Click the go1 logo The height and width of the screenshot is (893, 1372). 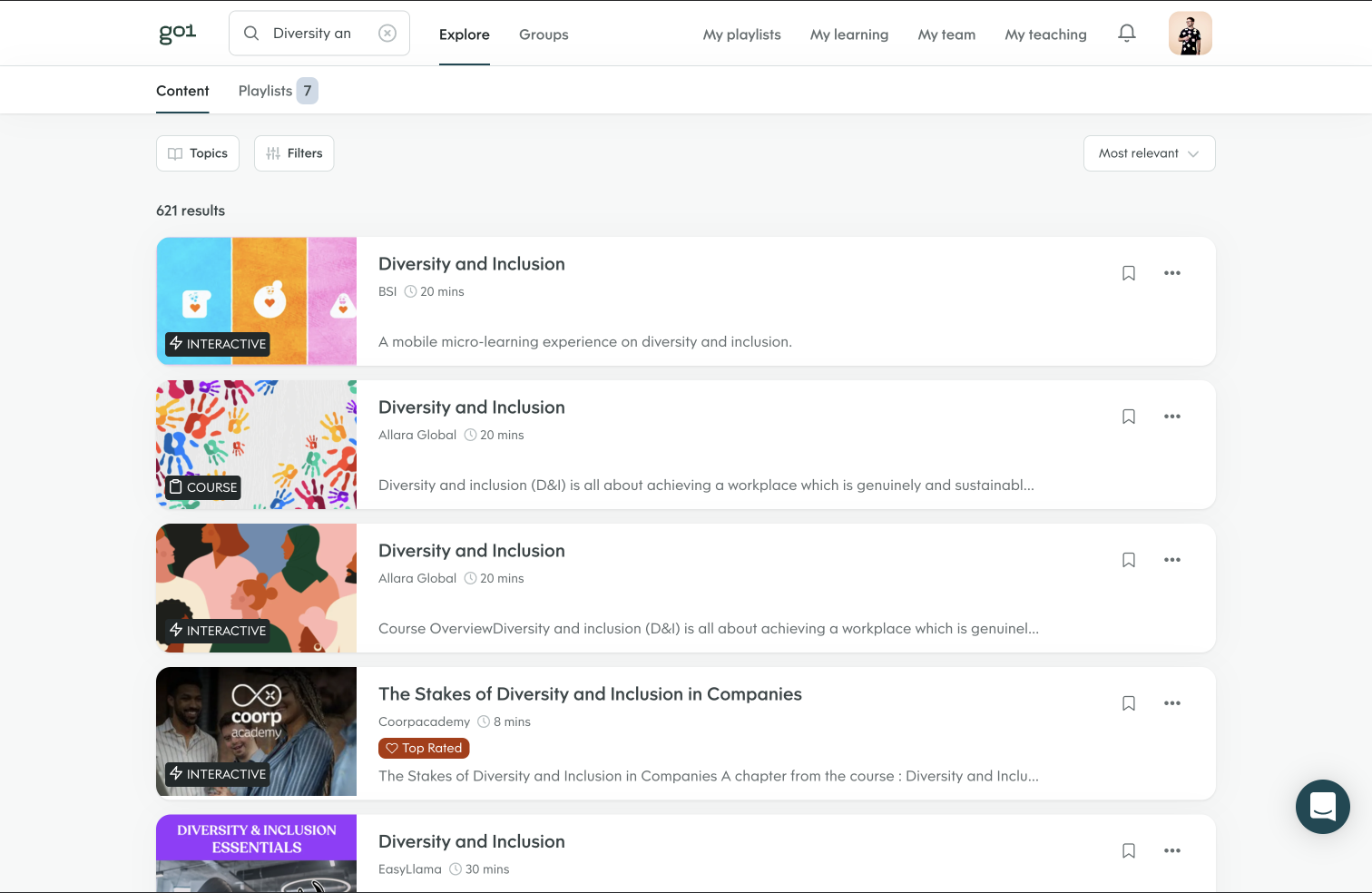177,33
